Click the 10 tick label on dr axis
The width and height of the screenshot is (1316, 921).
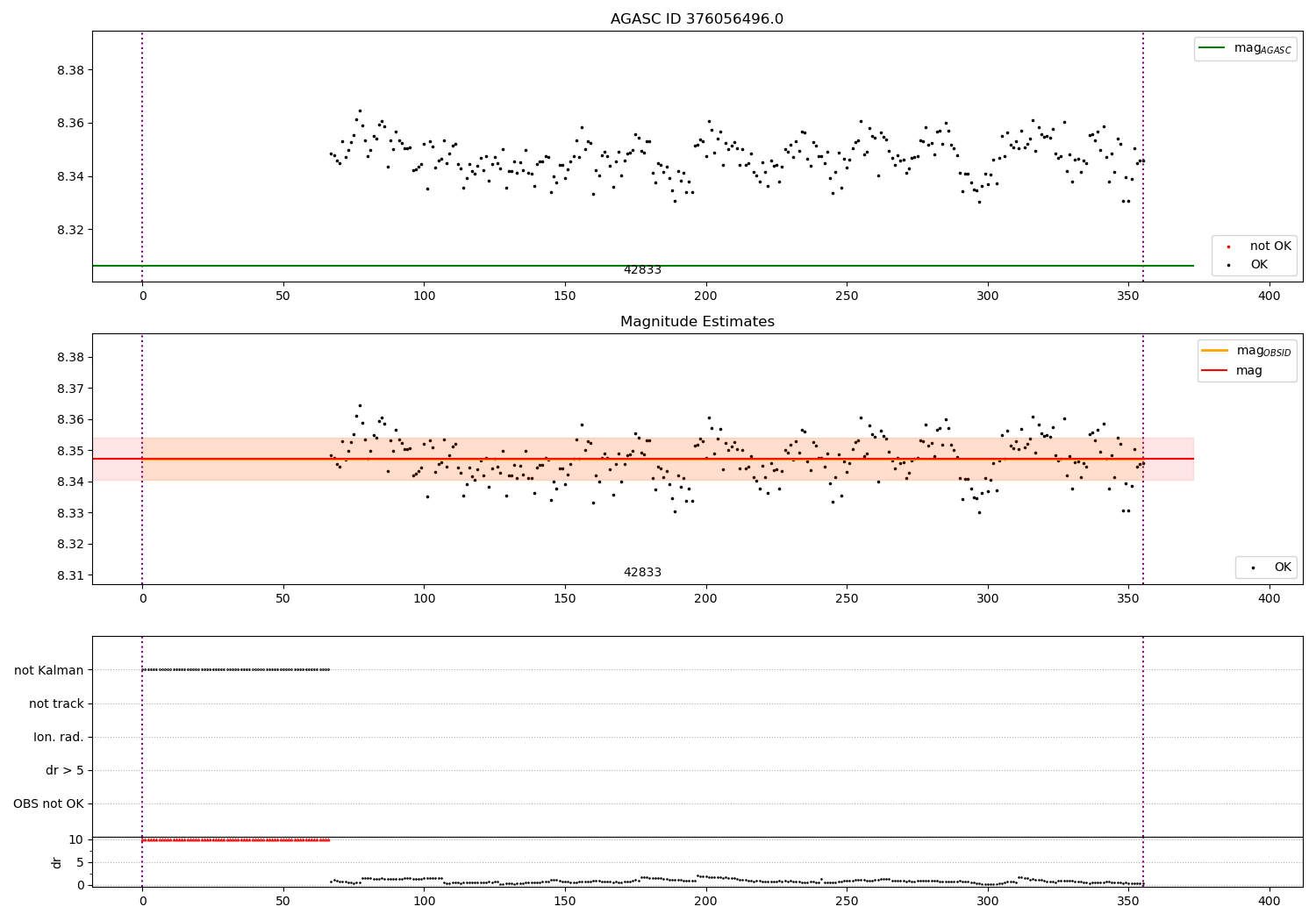coord(76,839)
